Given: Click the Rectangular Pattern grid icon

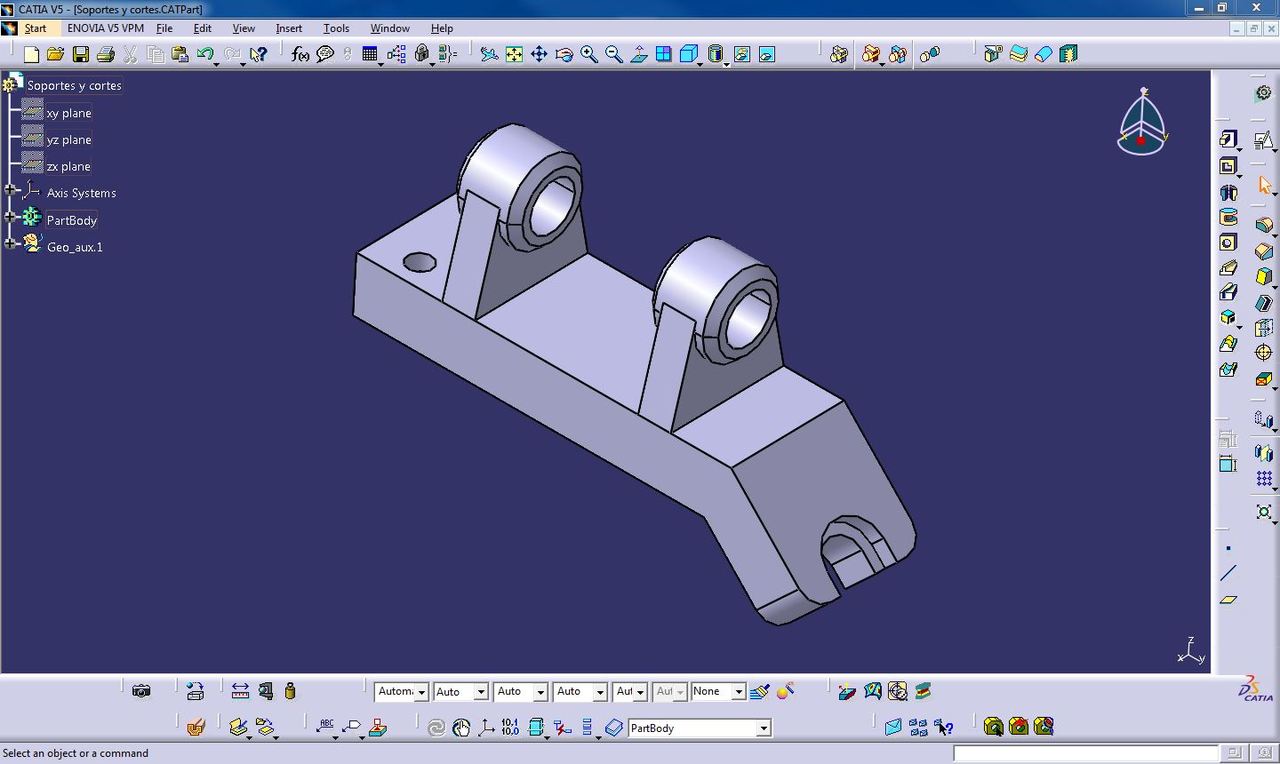Looking at the screenshot, I should 1264,479.
